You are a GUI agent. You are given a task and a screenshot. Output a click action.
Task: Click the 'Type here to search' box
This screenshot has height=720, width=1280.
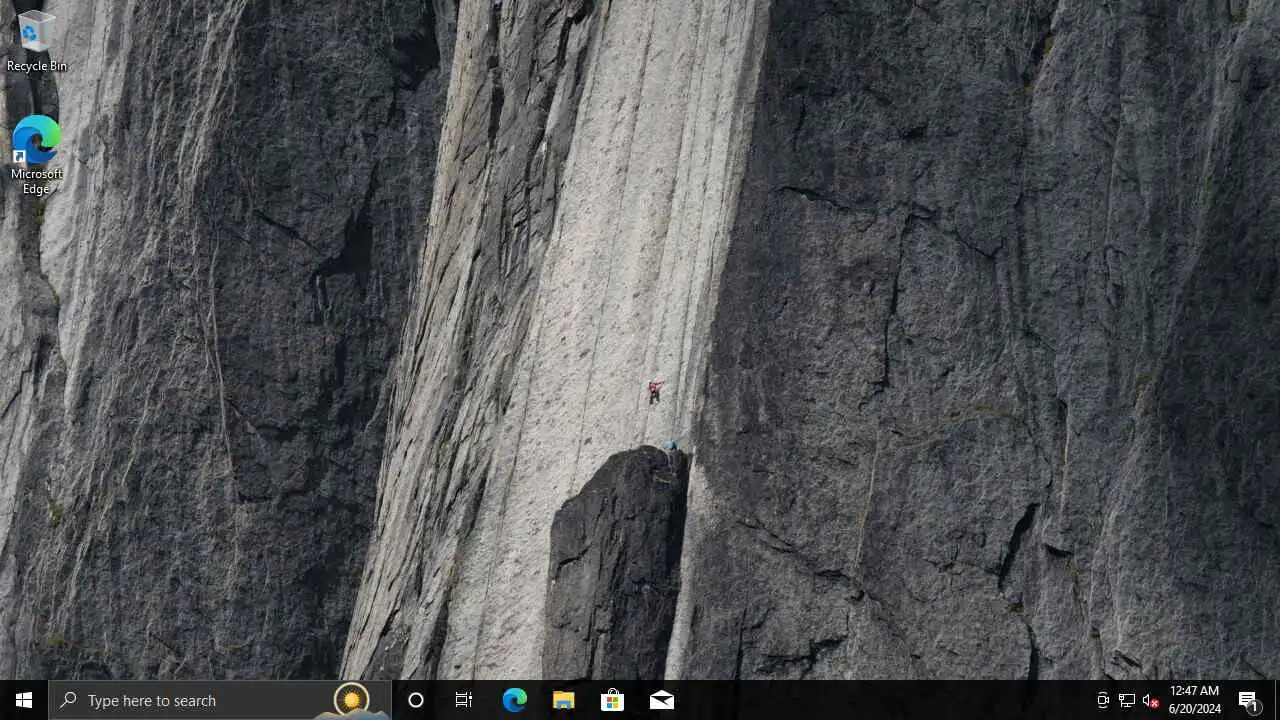coord(220,700)
